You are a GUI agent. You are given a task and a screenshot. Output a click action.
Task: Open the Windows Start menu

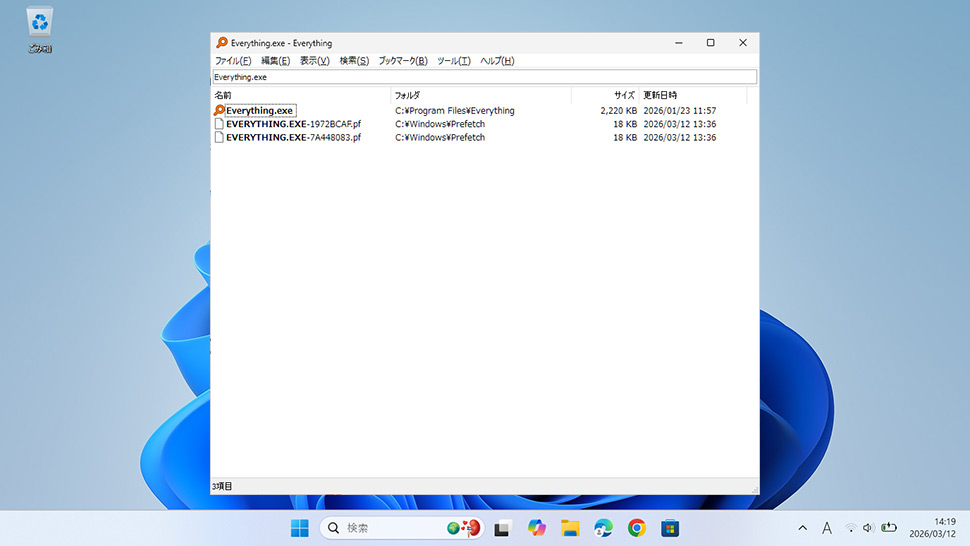click(x=299, y=528)
